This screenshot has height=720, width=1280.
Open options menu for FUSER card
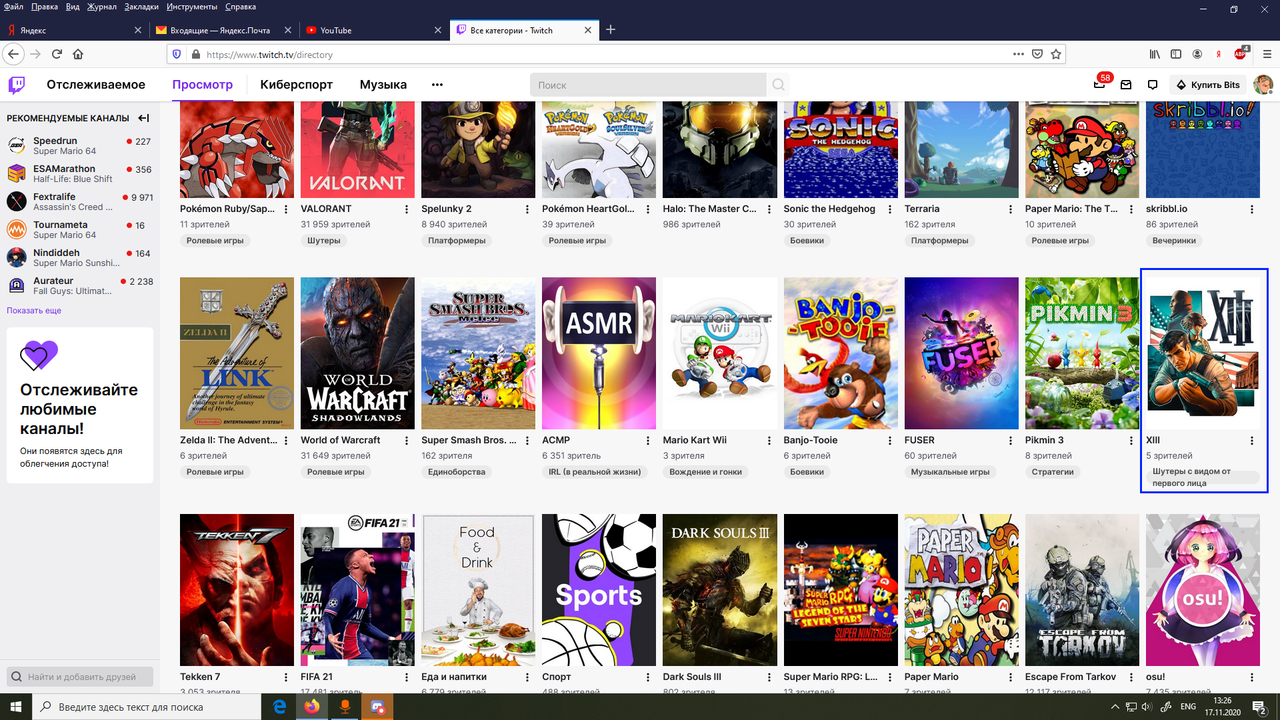[1011, 440]
